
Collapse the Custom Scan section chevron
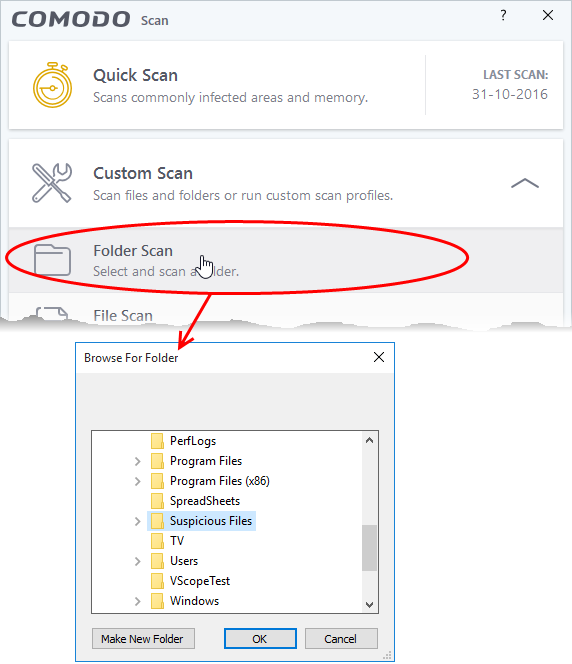click(x=525, y=183)
